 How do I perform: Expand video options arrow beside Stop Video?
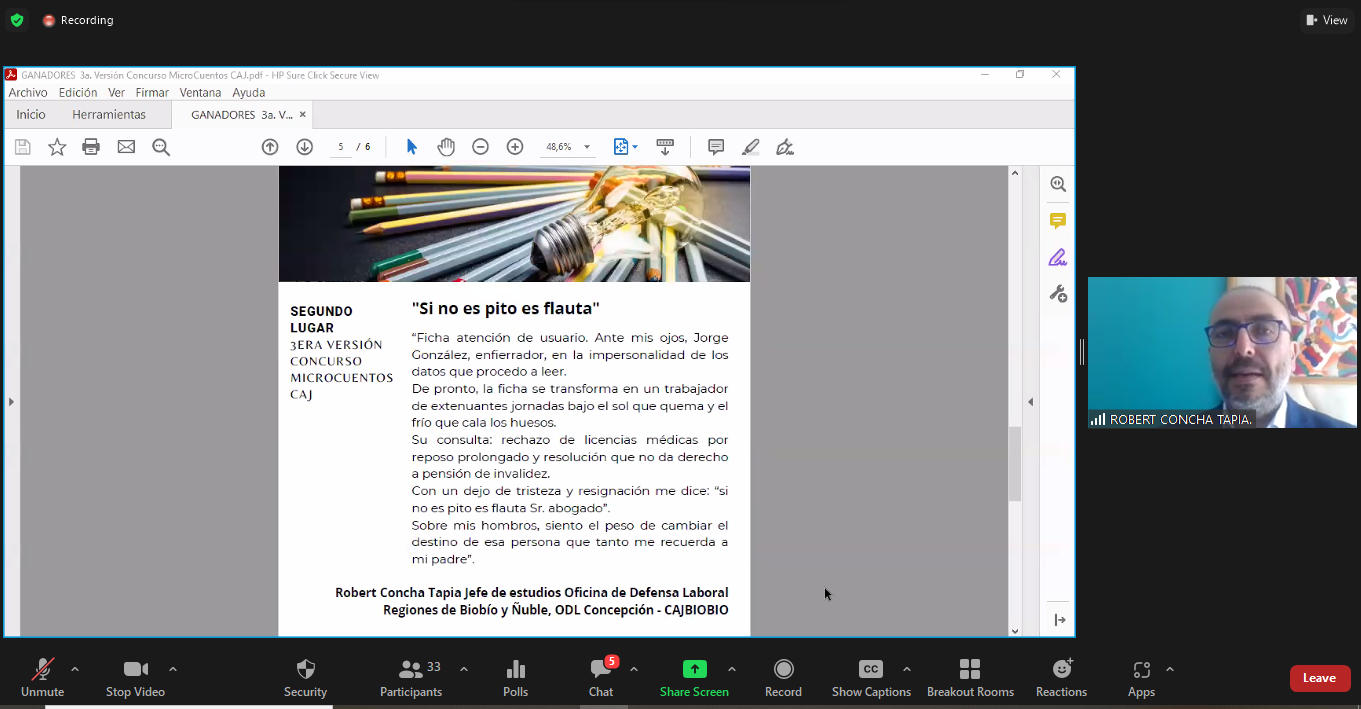point(173,669)
